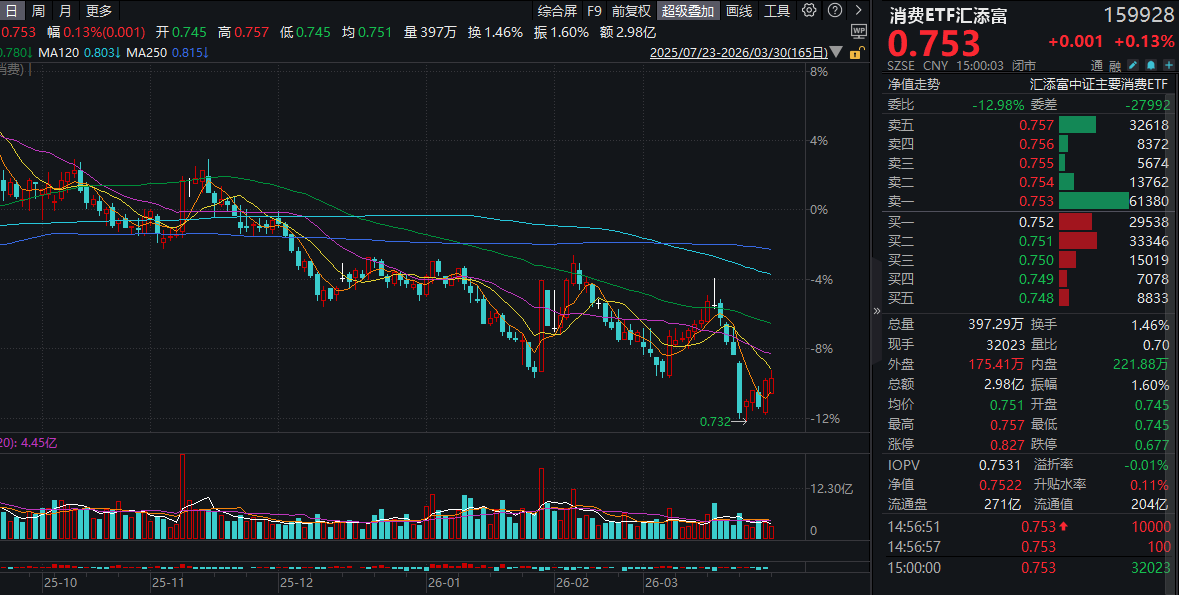Image resolution: width=1179 pixels, height=595 pixels.
Task: Click the WP monitor icon
Action: click(857, 31)
